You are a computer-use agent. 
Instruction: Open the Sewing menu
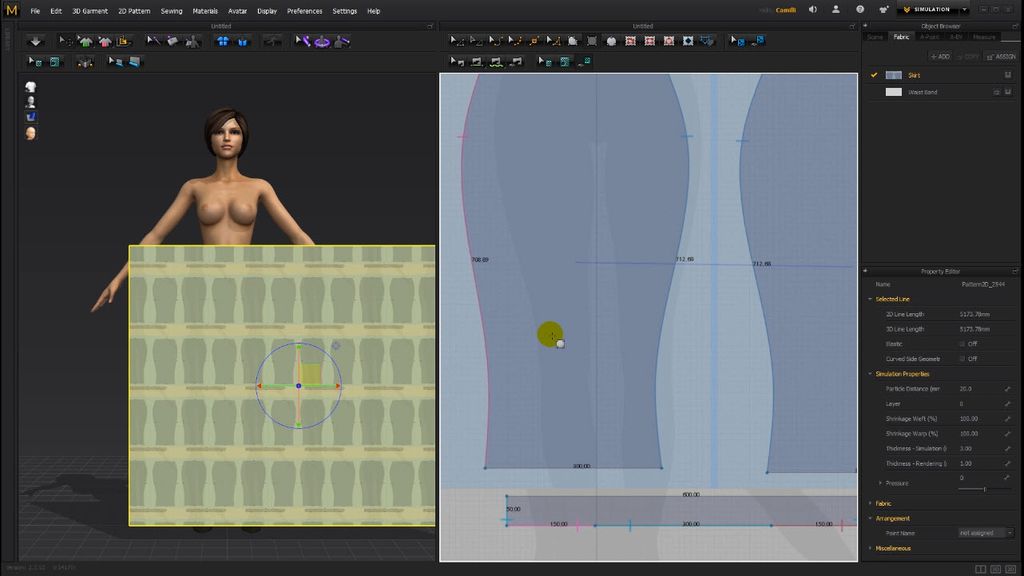tap(171, 11)
